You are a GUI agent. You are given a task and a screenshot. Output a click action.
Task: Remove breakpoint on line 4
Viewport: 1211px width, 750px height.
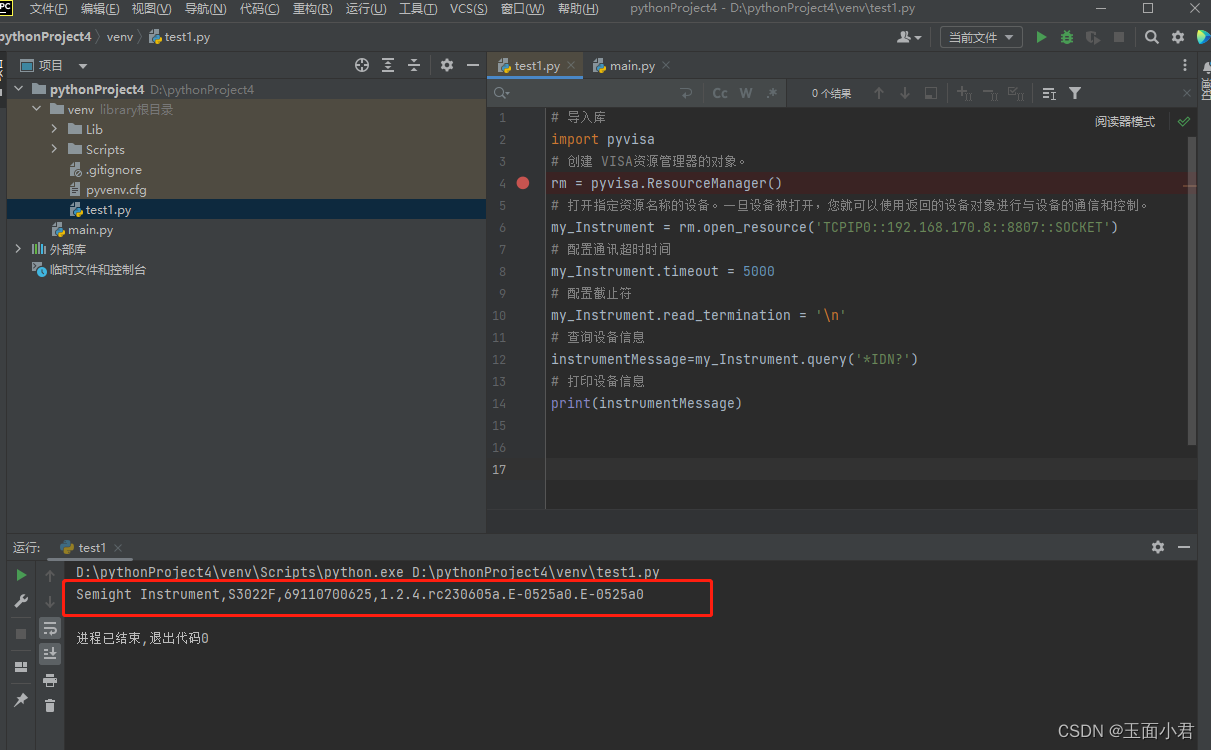(x=523, y=183)
